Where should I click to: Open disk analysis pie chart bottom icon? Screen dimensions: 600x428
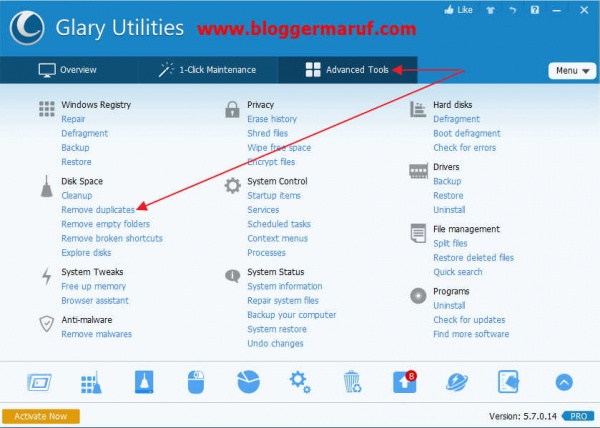pos(248,382)
